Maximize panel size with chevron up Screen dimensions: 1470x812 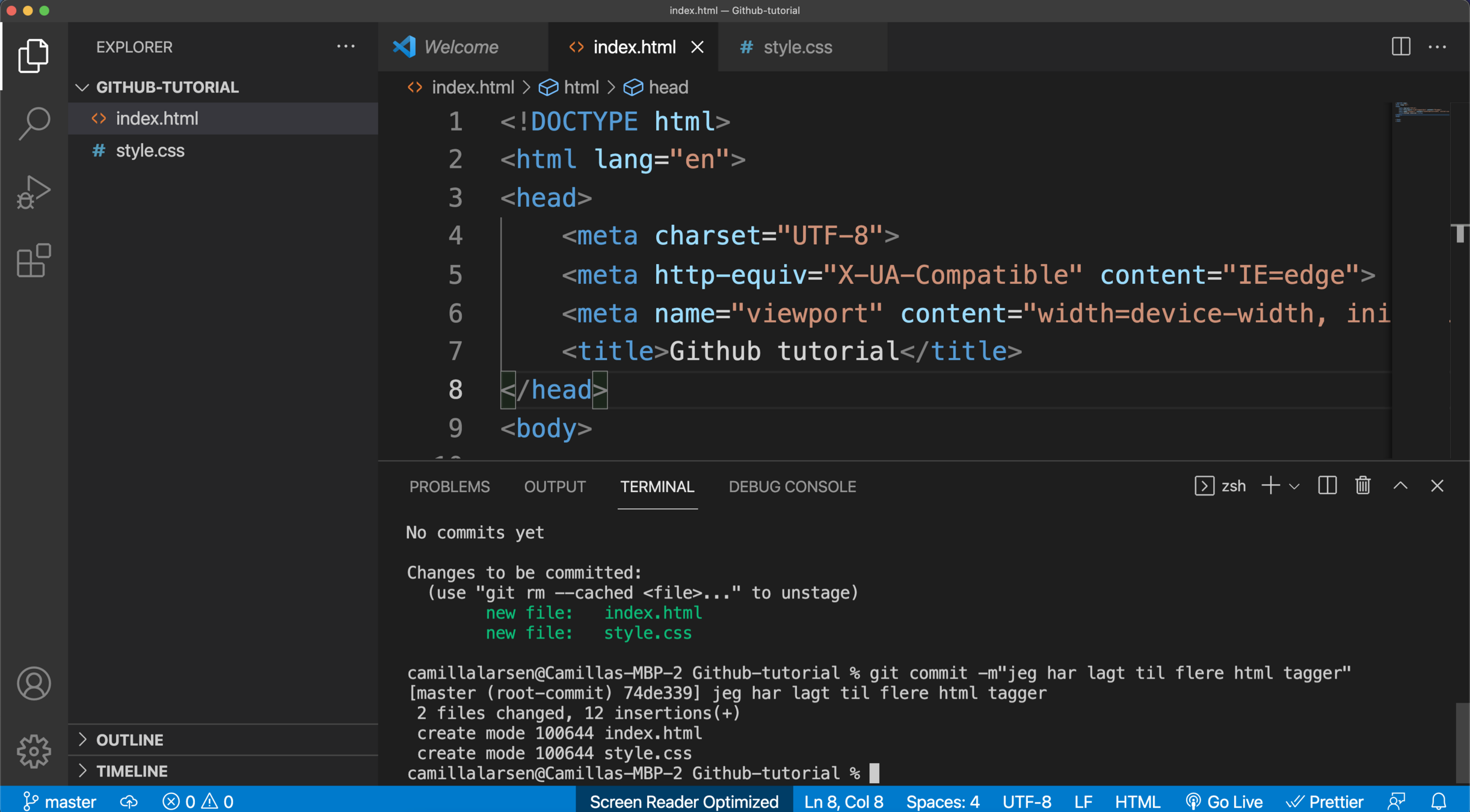(1400, 486)
